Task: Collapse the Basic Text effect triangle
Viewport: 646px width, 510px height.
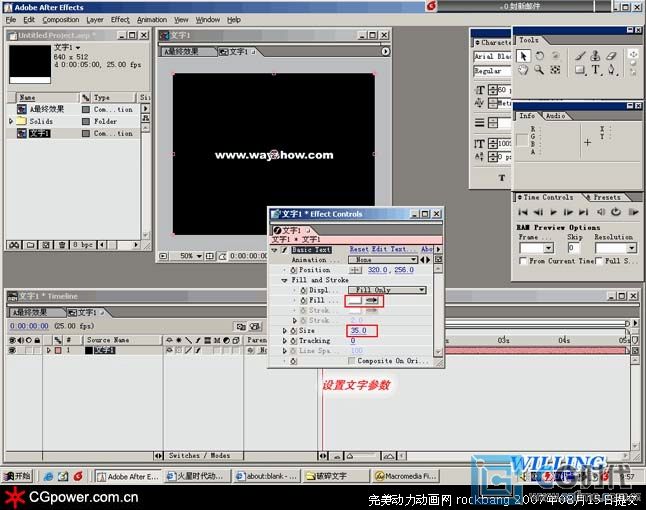Action: tap(275, 250)
